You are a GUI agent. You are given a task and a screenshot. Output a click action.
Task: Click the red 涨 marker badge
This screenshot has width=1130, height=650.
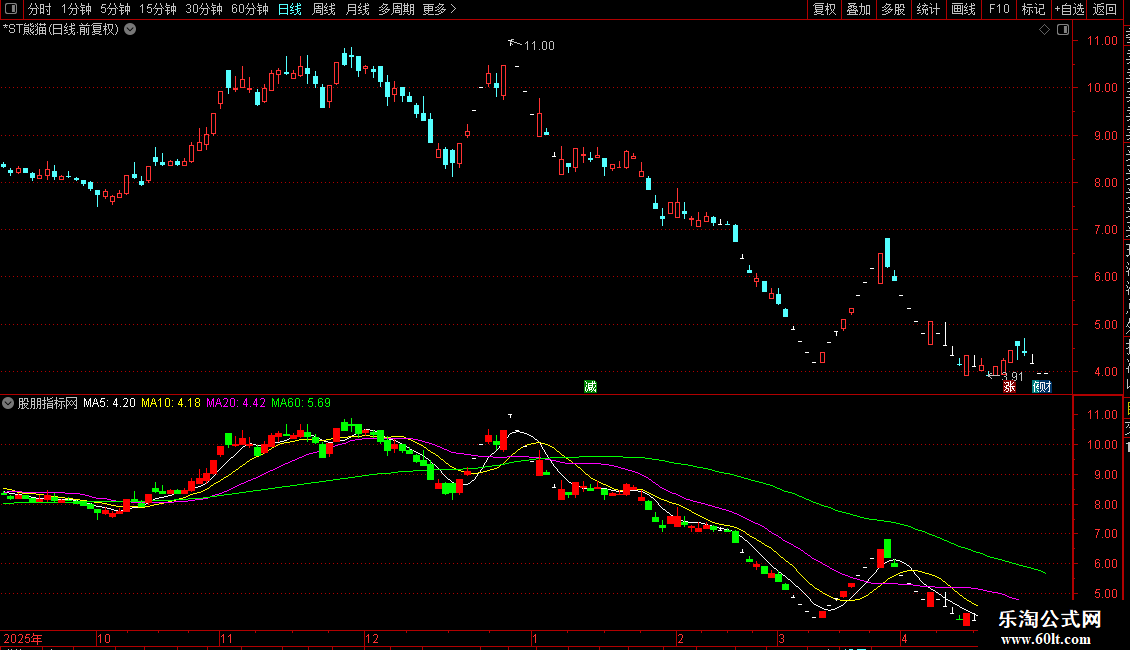[x=1009, y=387]
